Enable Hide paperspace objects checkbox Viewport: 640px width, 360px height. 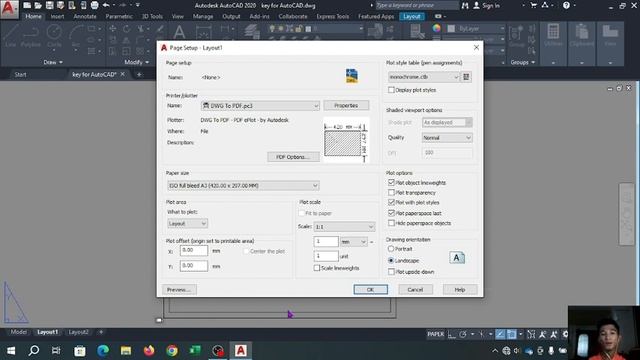coord(391,223)
